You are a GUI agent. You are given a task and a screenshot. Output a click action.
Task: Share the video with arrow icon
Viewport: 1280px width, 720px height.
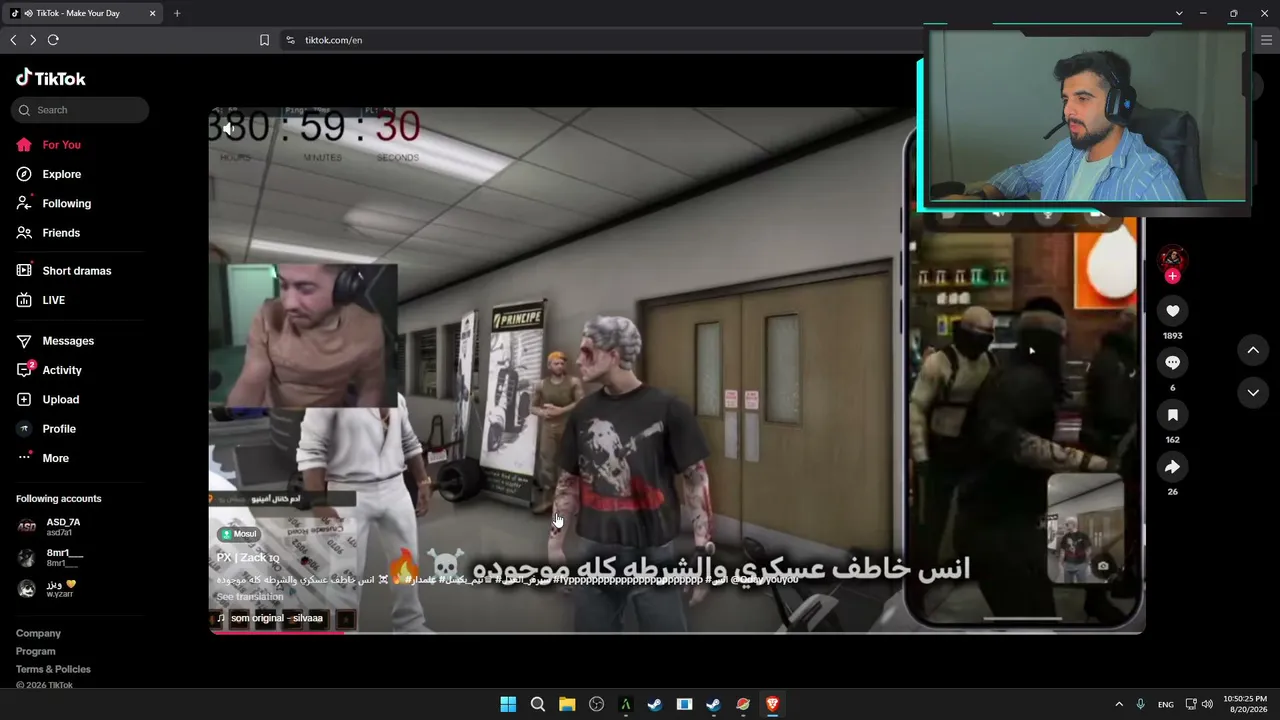pyautogui.click(x=1173, y=467)
